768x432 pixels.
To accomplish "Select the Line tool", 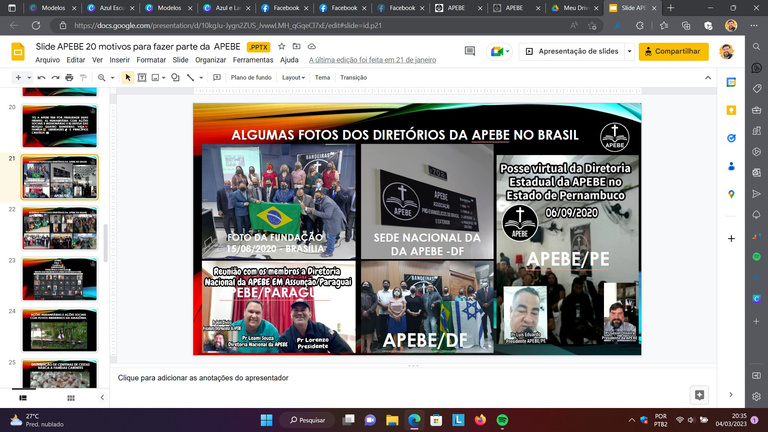I will coord(190,77).
